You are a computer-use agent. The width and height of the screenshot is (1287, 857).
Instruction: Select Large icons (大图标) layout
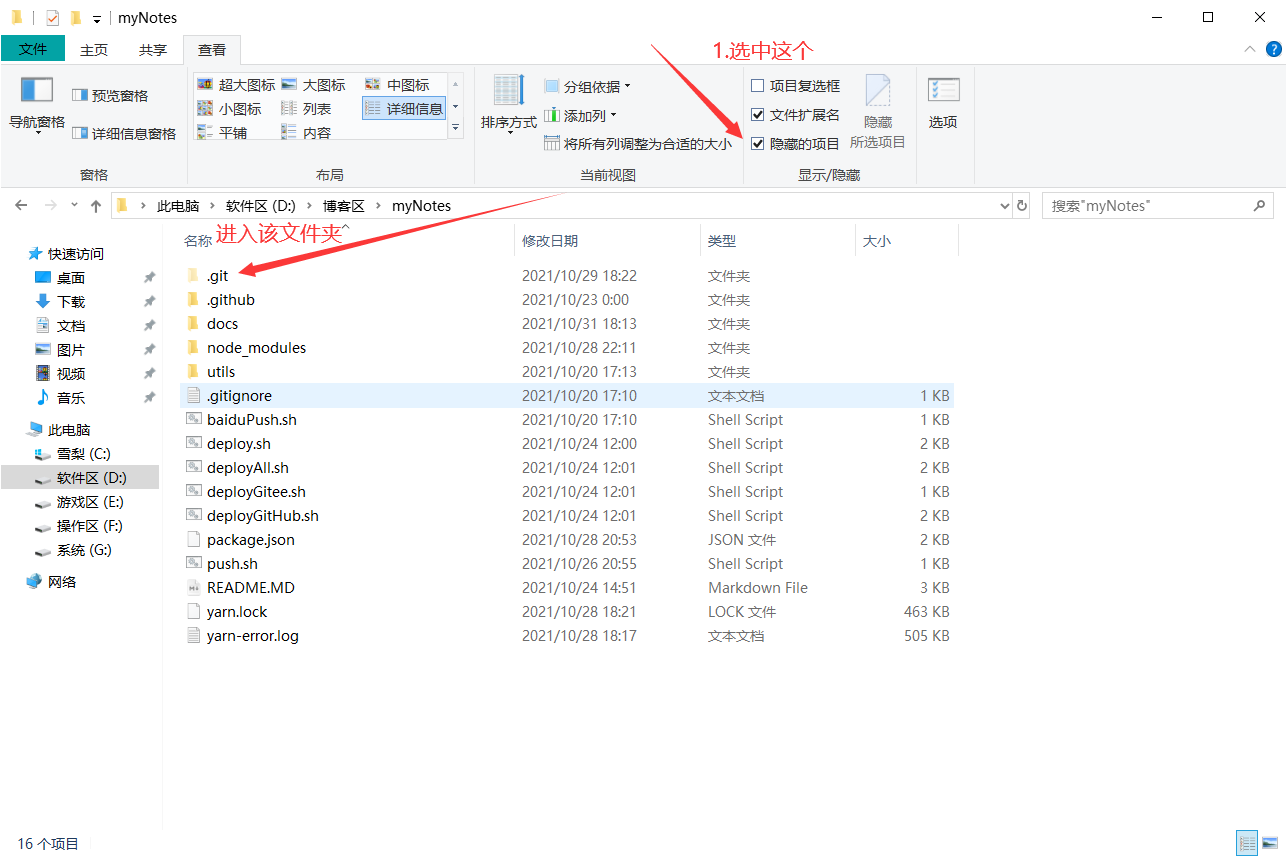[314, 85]
